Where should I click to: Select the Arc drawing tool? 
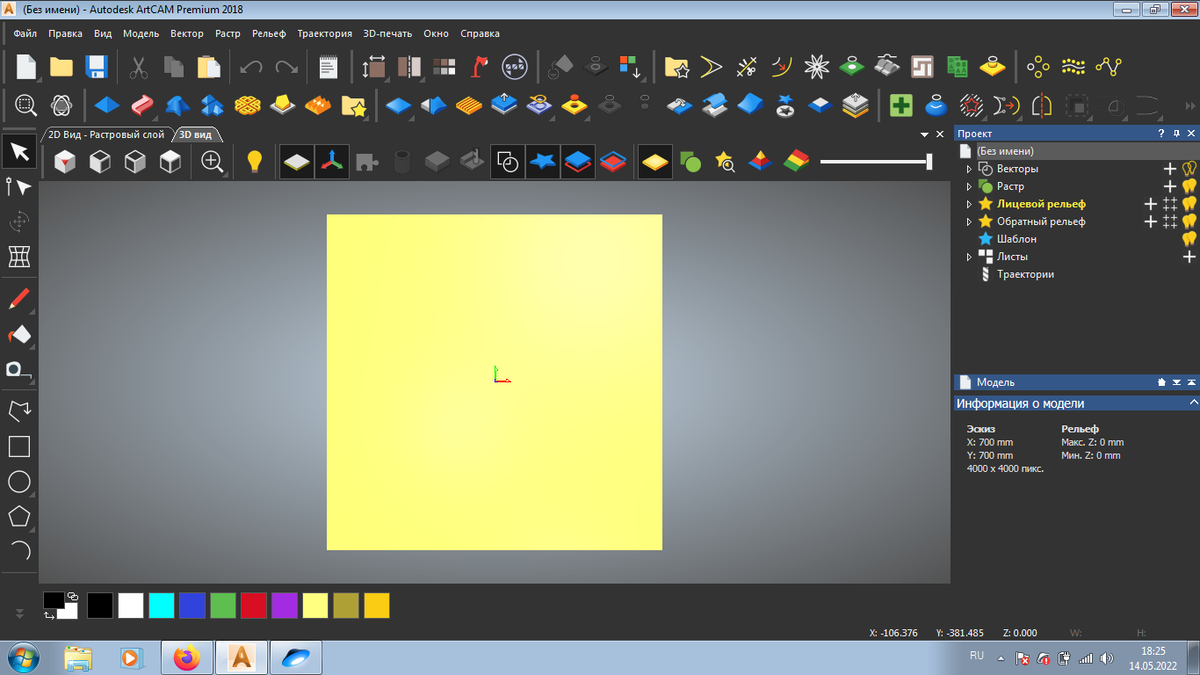(x=19, y=550)
